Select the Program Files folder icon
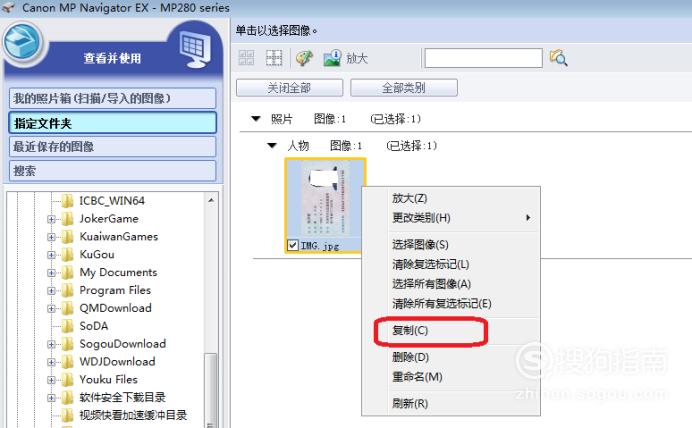Image resolution: width=692 pixels, height=428 pixels. click(x=68, y=290)
